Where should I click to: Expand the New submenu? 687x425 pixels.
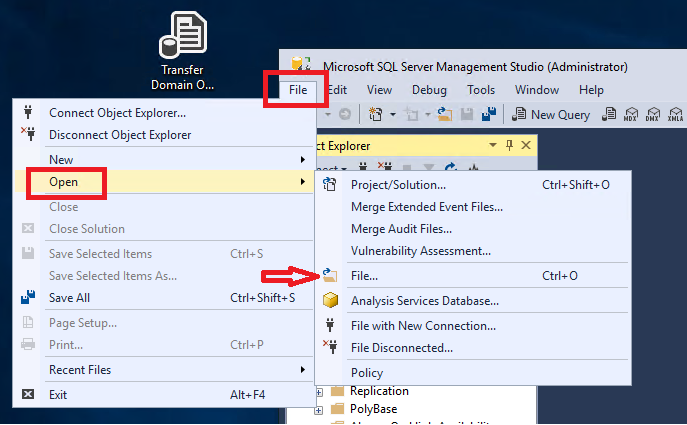point(164,159)
